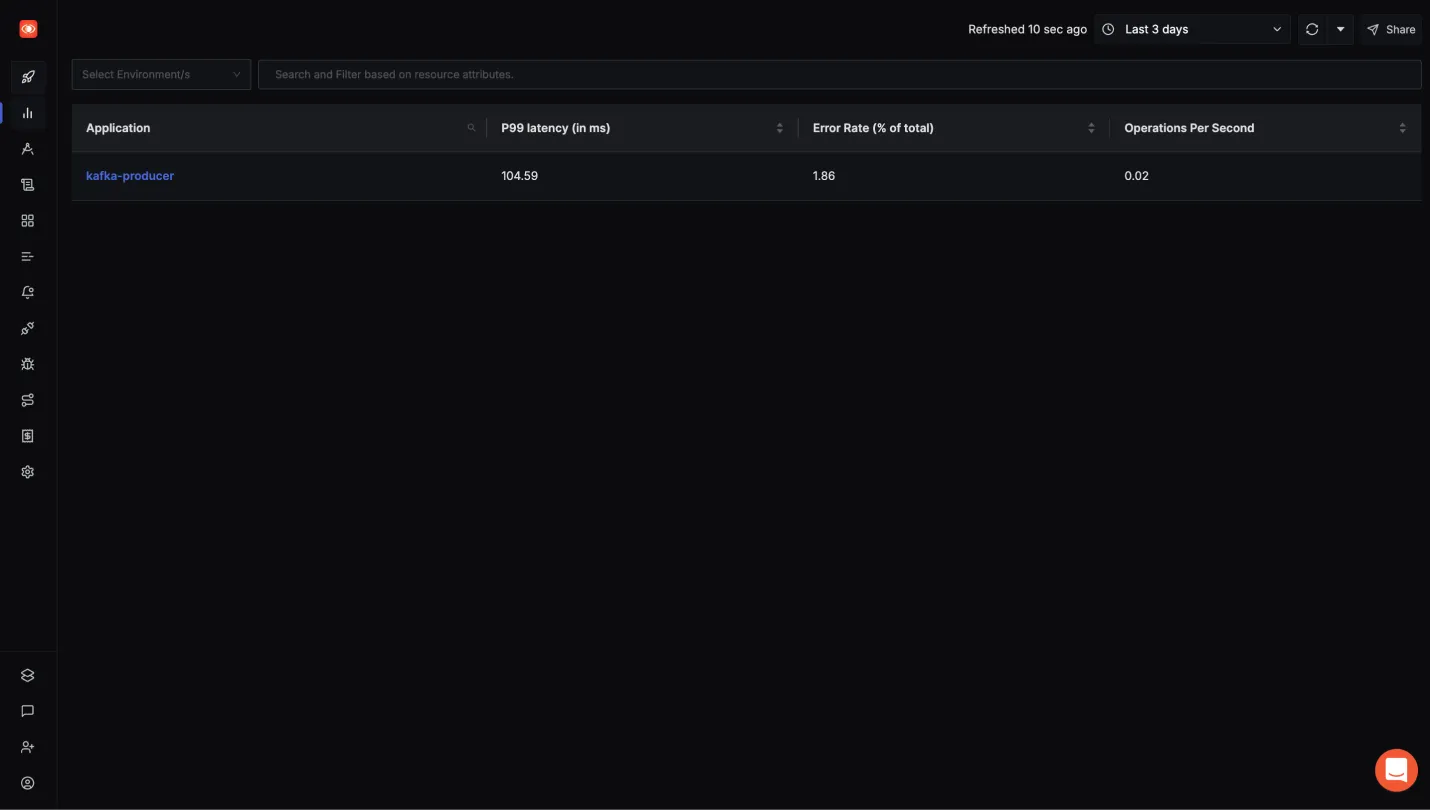Click the refresh icon button
1430x810 pixels.
tap(1312, 29)
